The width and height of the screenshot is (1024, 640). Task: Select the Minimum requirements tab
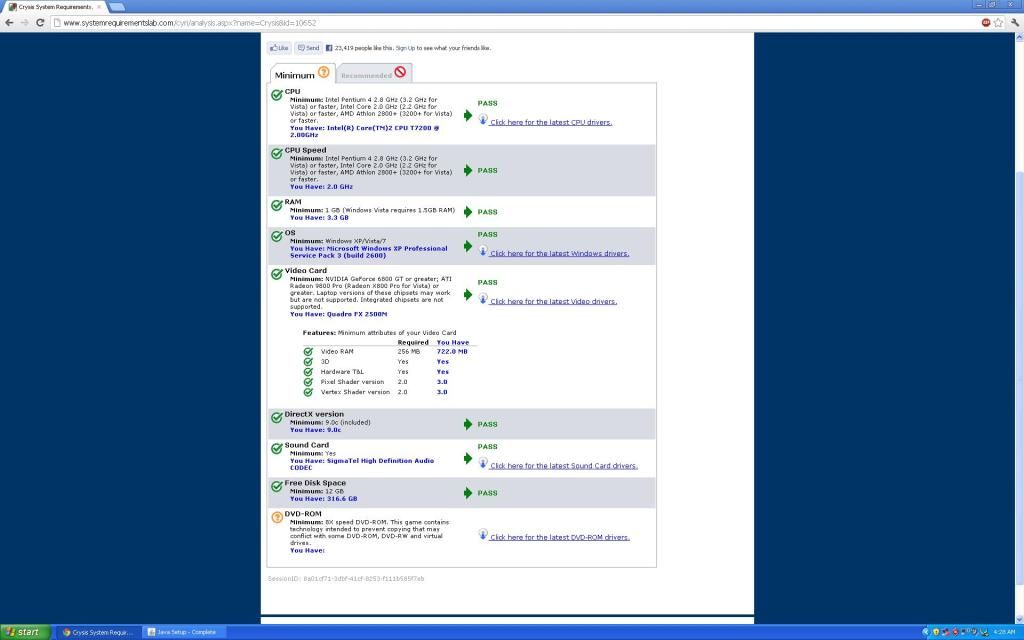click(301, 74)
